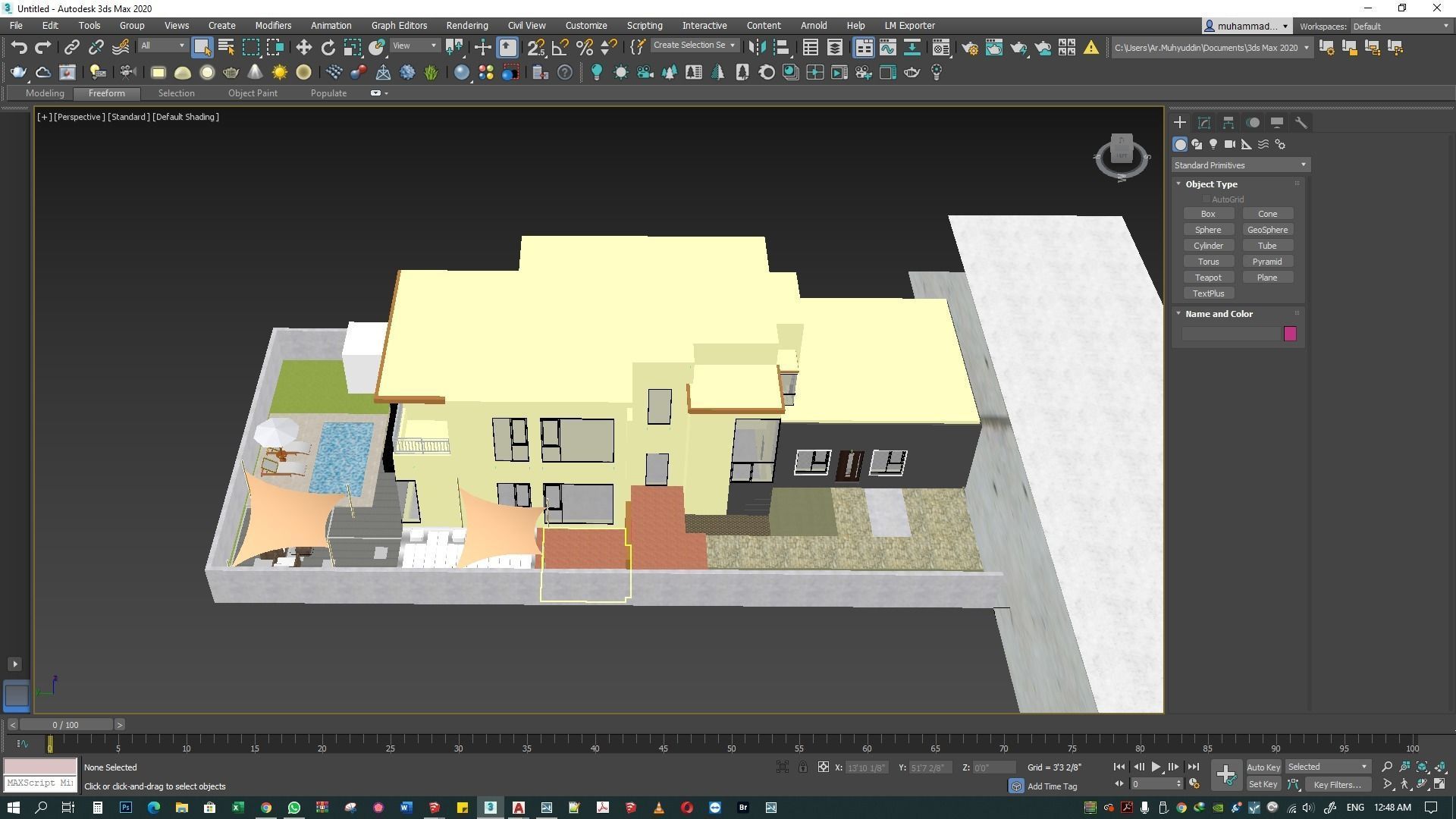
Task: Open the Rendering menu
Action: pyautogui.click(x=466, y=26)
